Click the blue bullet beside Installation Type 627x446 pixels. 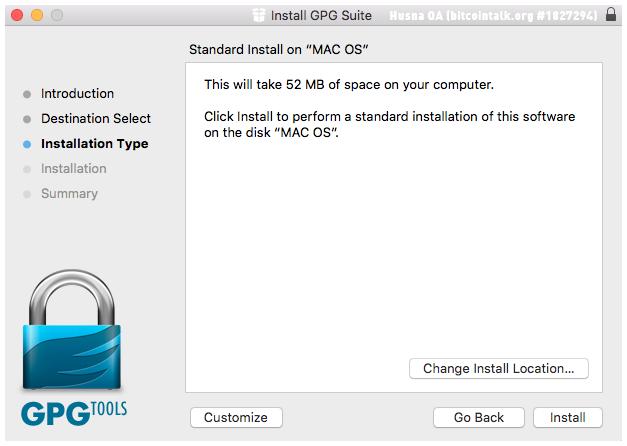27,144
